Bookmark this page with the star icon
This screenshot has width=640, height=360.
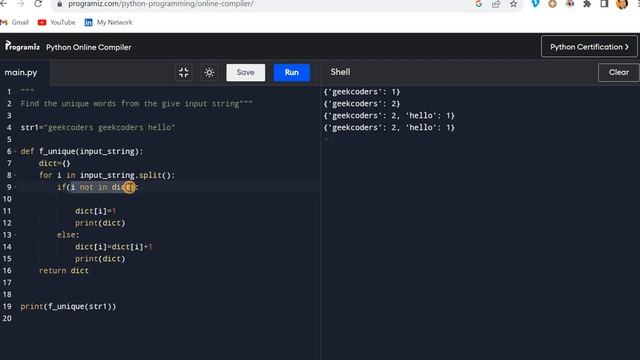tap(513, 4)
